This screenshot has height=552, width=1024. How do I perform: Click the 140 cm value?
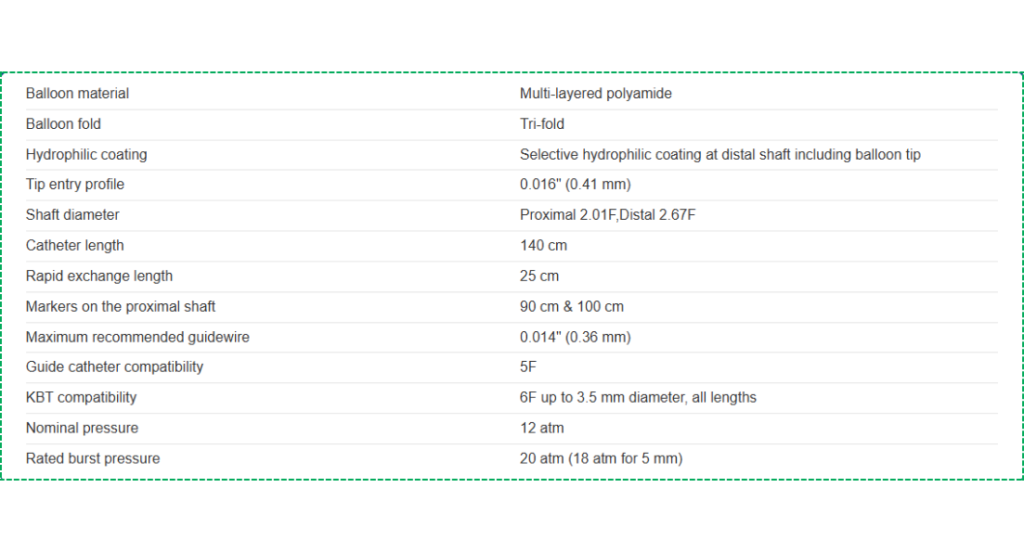pyautogui.click(x=543, y=246)
